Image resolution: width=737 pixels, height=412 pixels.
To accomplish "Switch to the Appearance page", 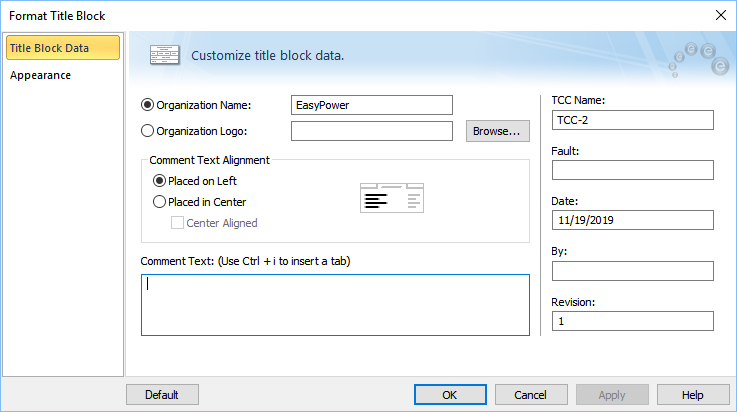I will pos(40,75).
